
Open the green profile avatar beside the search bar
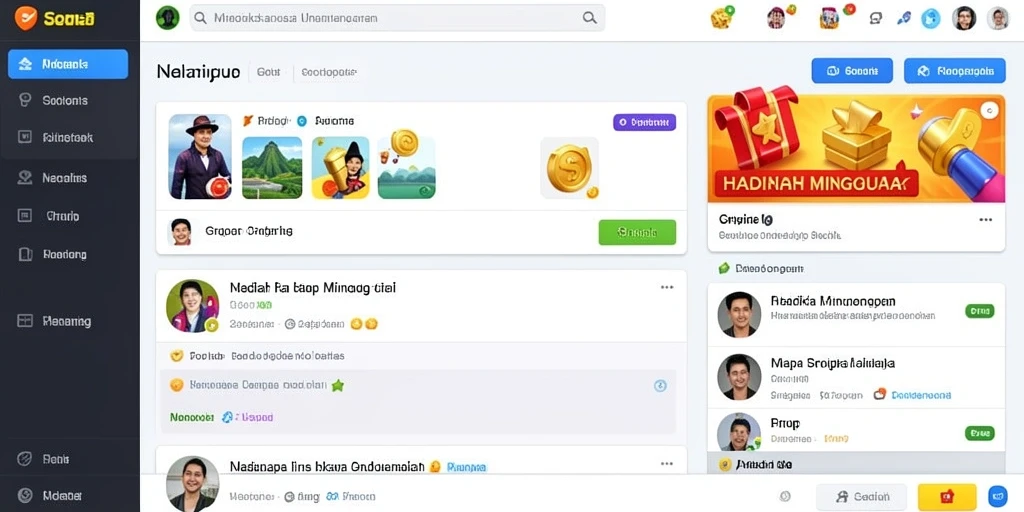click(168, 18)
